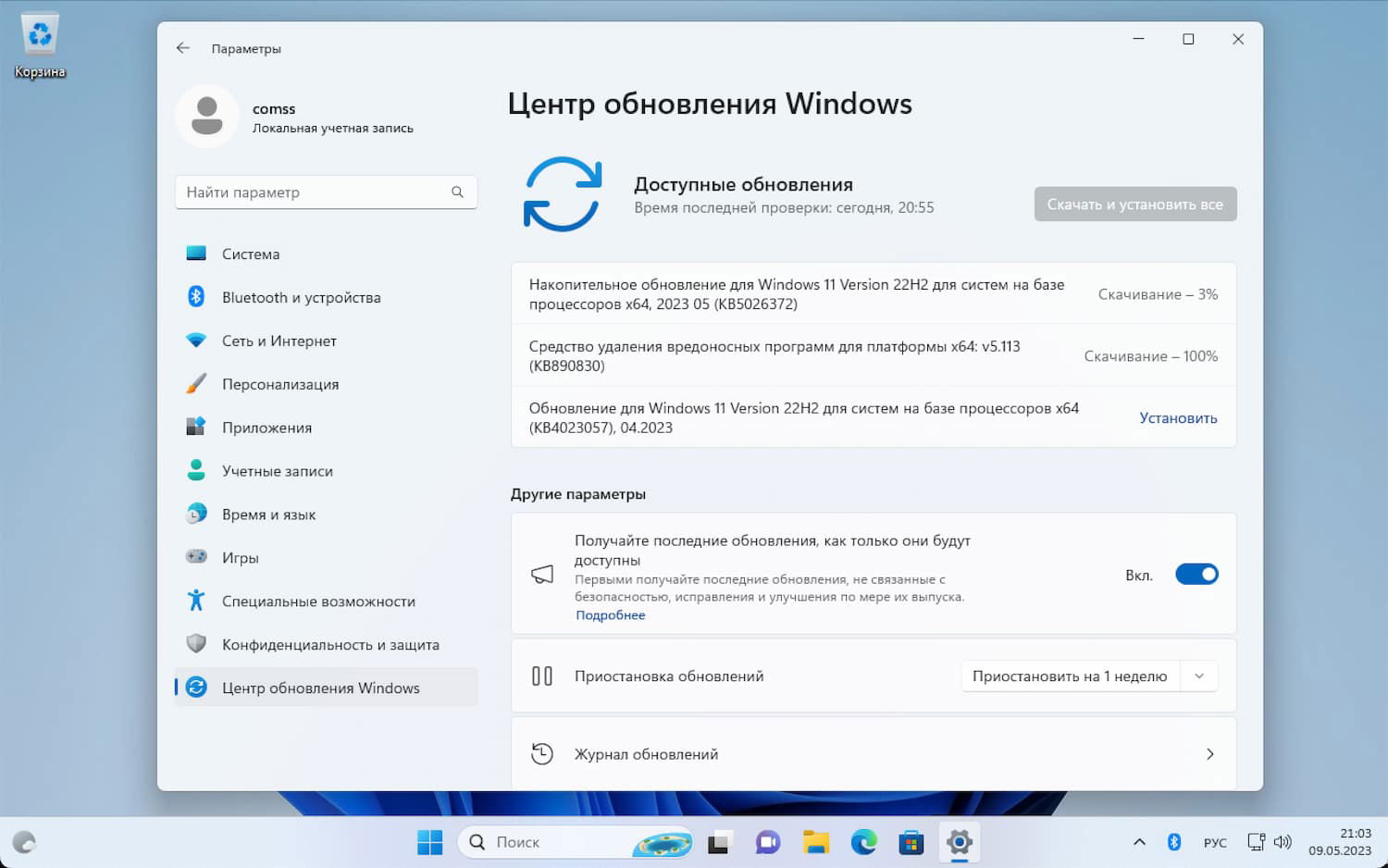This screenshot has height=868, width=1388.
Task: Click Установить for update KB4023057
Action: [x=1178, y=418]
